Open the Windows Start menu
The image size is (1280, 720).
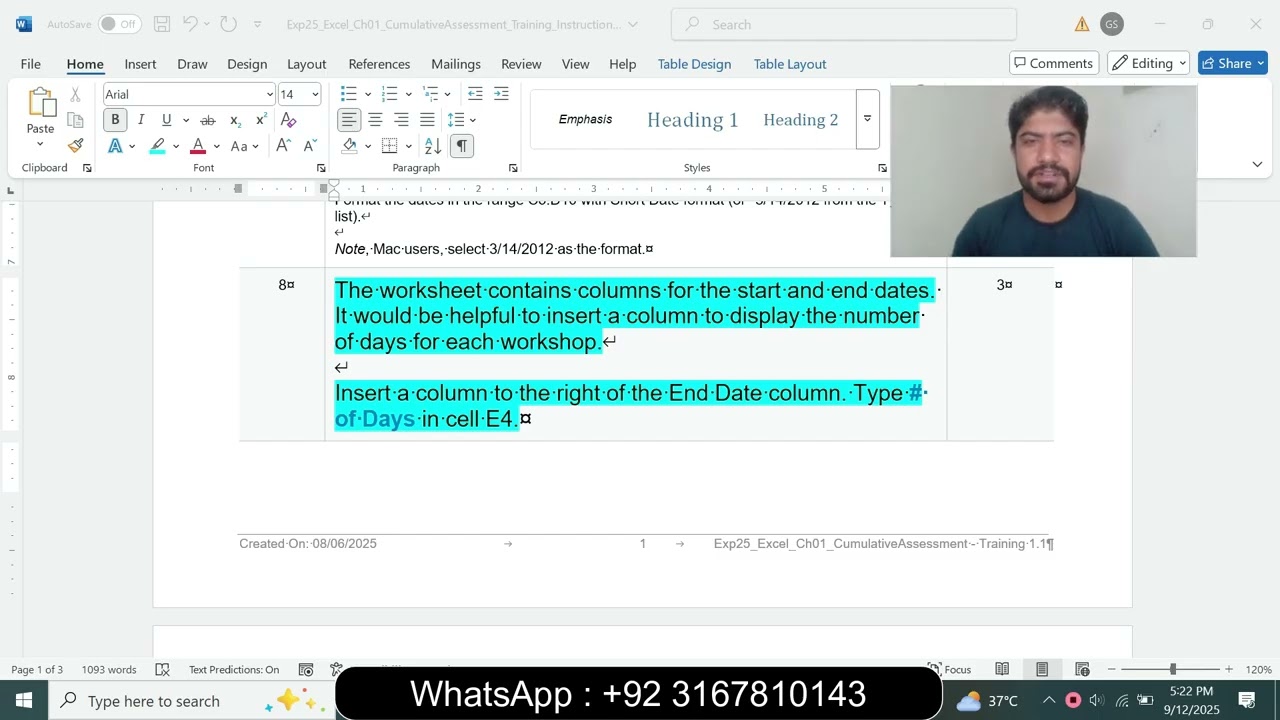24,701
